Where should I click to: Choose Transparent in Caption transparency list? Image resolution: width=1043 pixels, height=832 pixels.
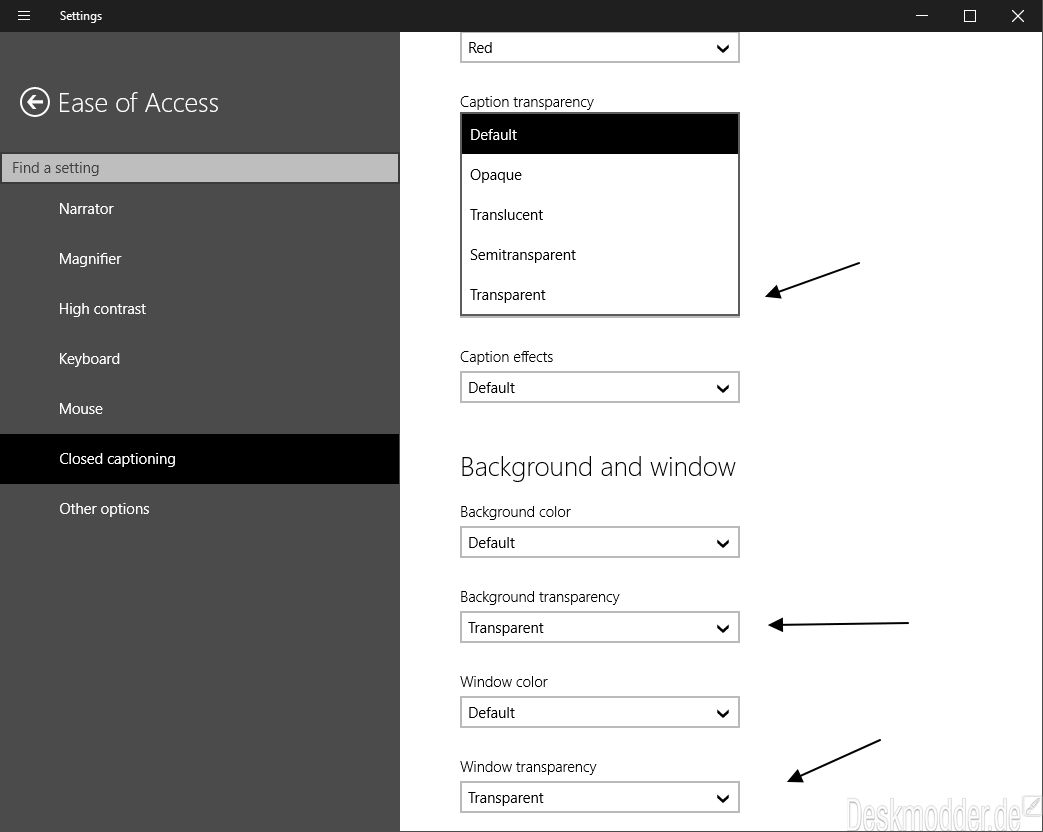tap(599, 295)
